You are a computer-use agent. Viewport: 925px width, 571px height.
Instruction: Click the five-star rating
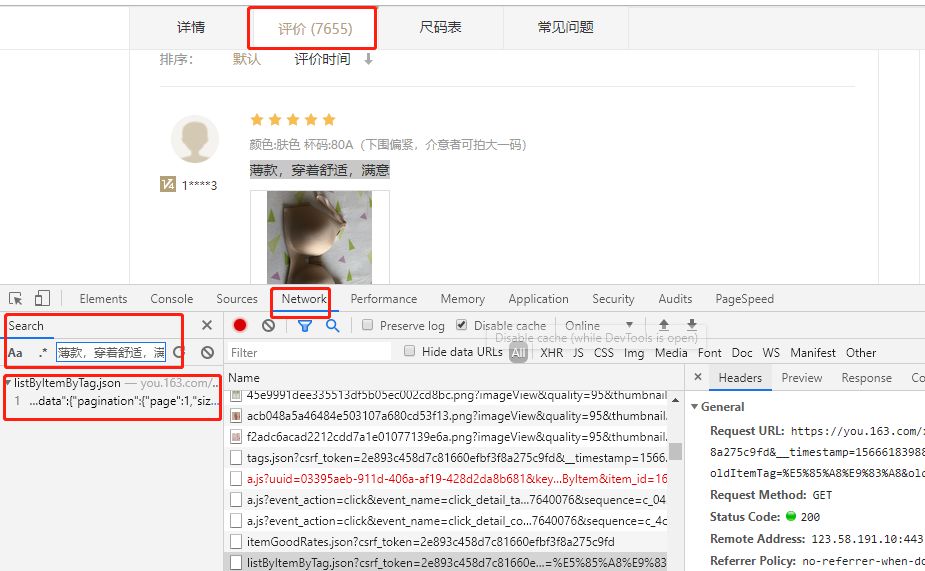pos(293,120)
